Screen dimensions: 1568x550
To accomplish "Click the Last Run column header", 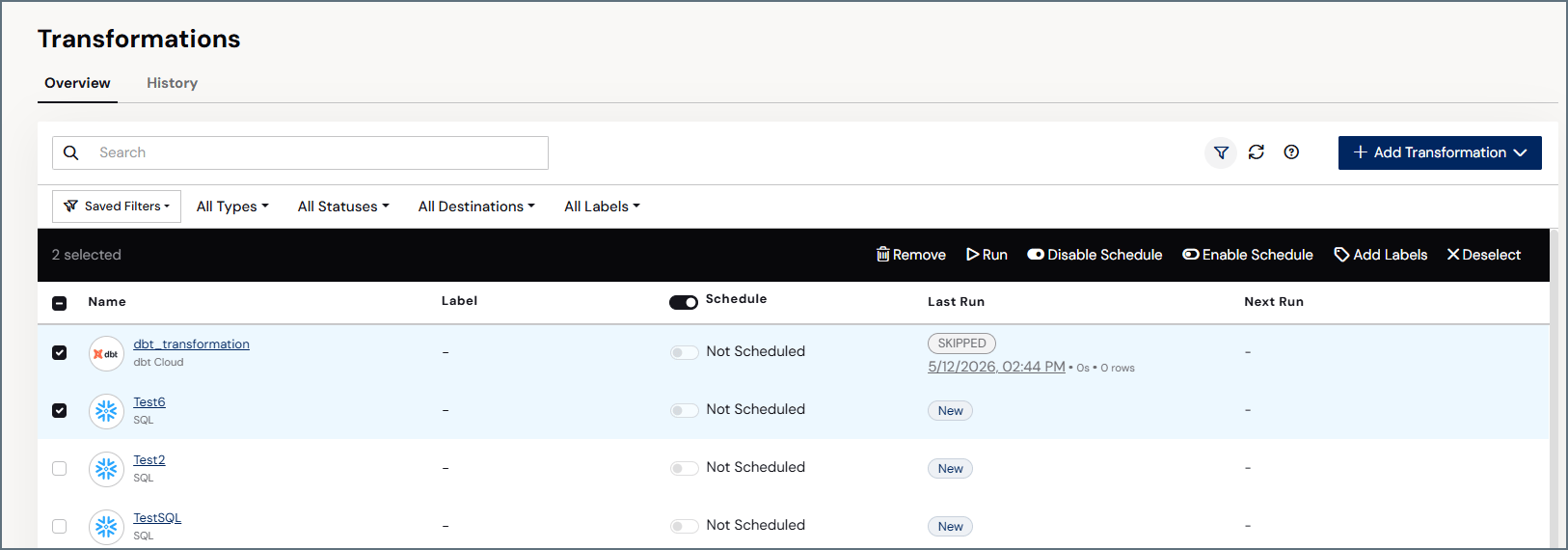I will pos(956,302).
